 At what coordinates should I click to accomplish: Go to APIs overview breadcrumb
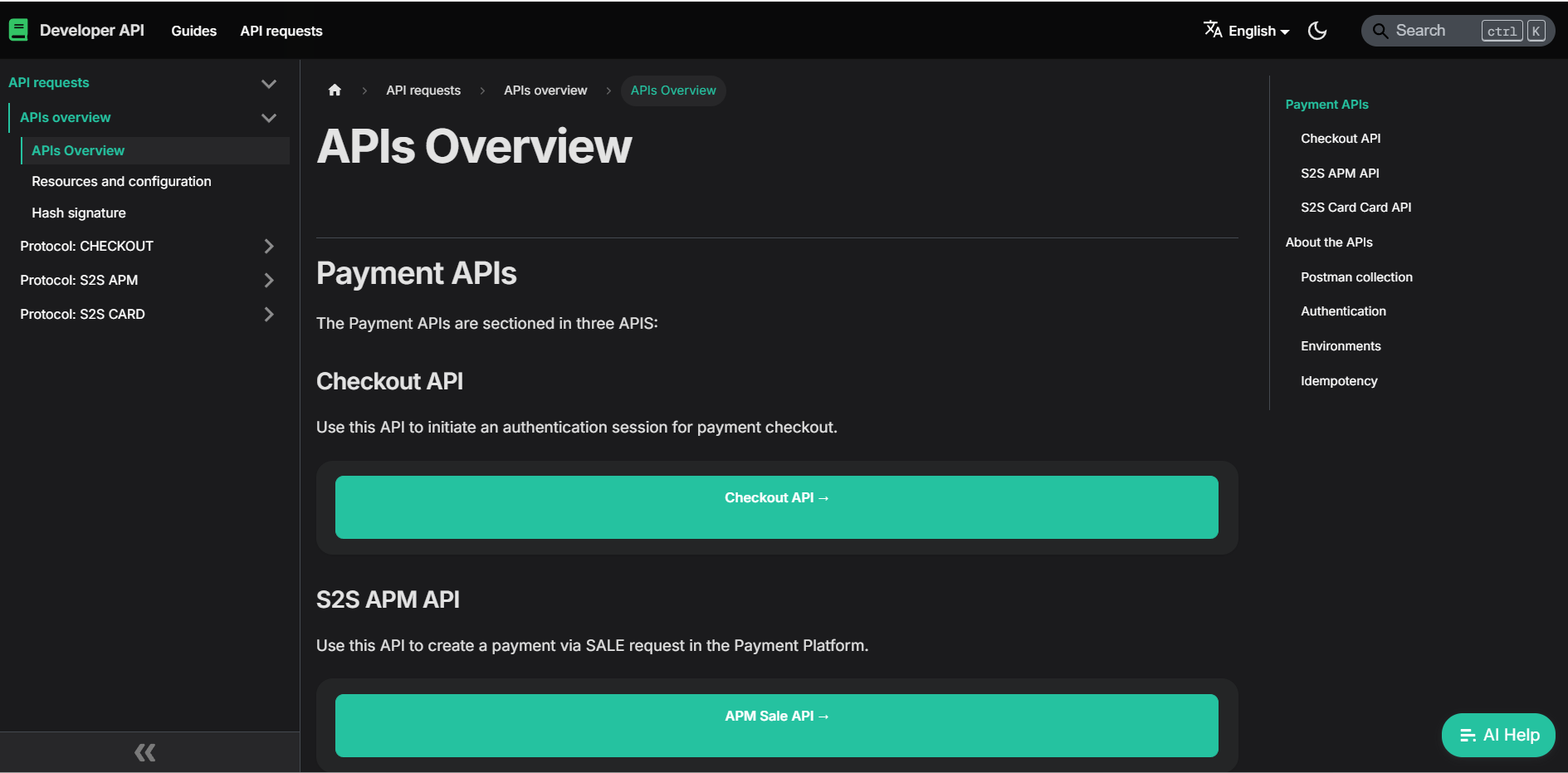click(x=545, y=91)
